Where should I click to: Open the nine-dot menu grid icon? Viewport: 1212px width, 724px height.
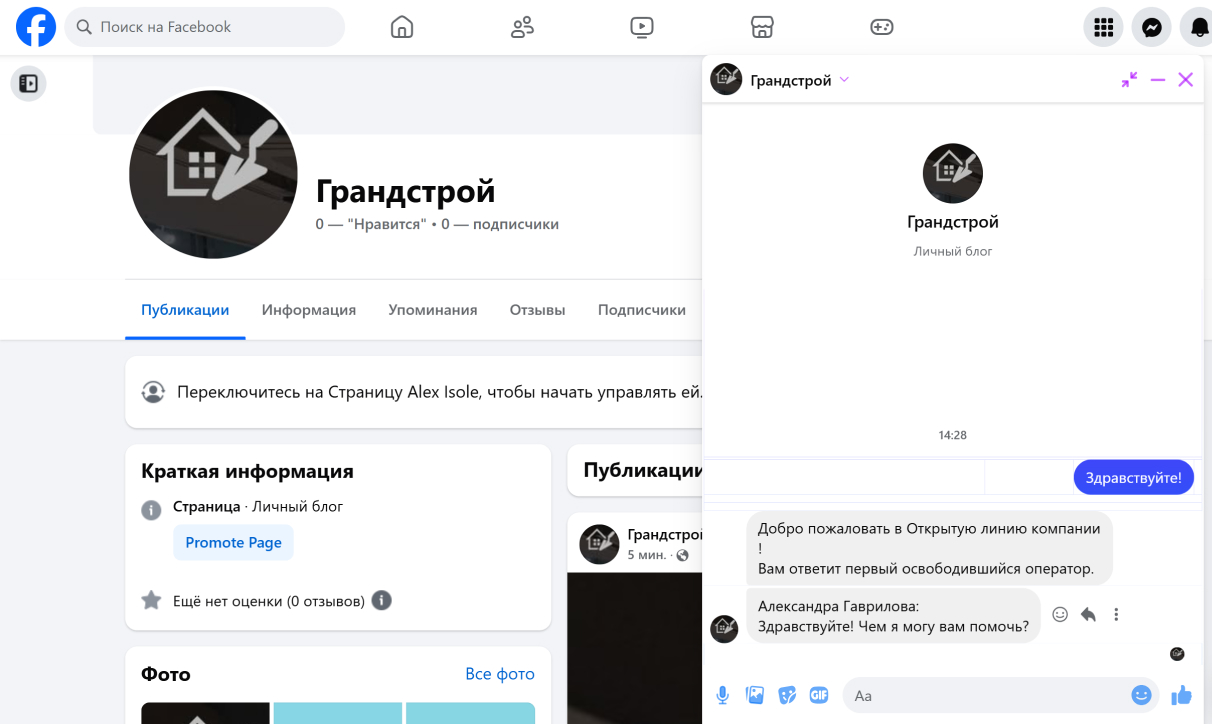pos(1104,27)
